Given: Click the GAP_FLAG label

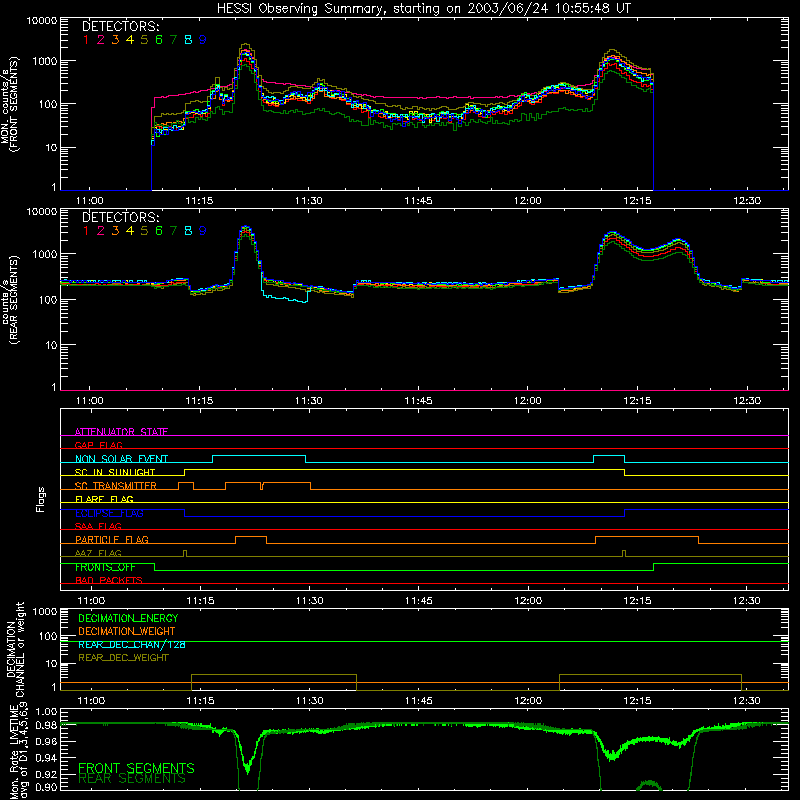Looking at the screenshot, I should click(x=98, y=445).
